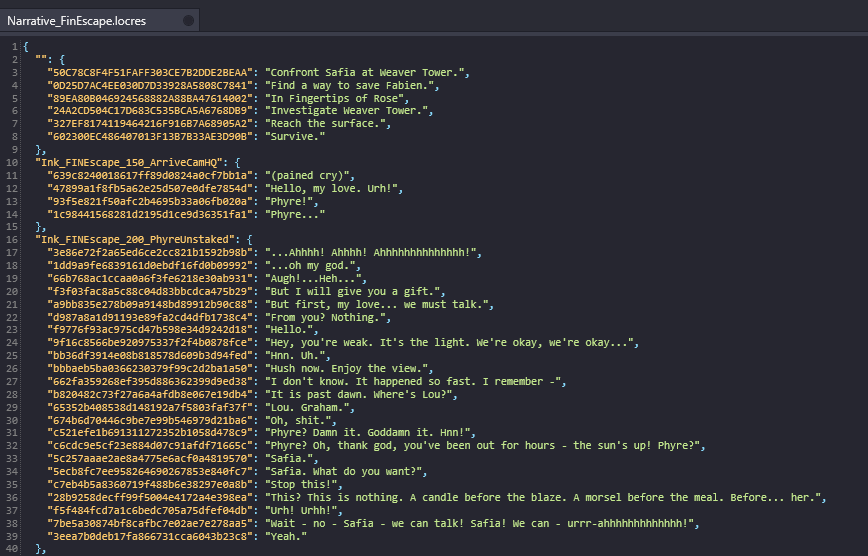This screenshot has height=556, width=868.
Task: Click key "d987a8a1d91193e89fa2cd4dfb1738c4"
Action: tap(150, 317)
